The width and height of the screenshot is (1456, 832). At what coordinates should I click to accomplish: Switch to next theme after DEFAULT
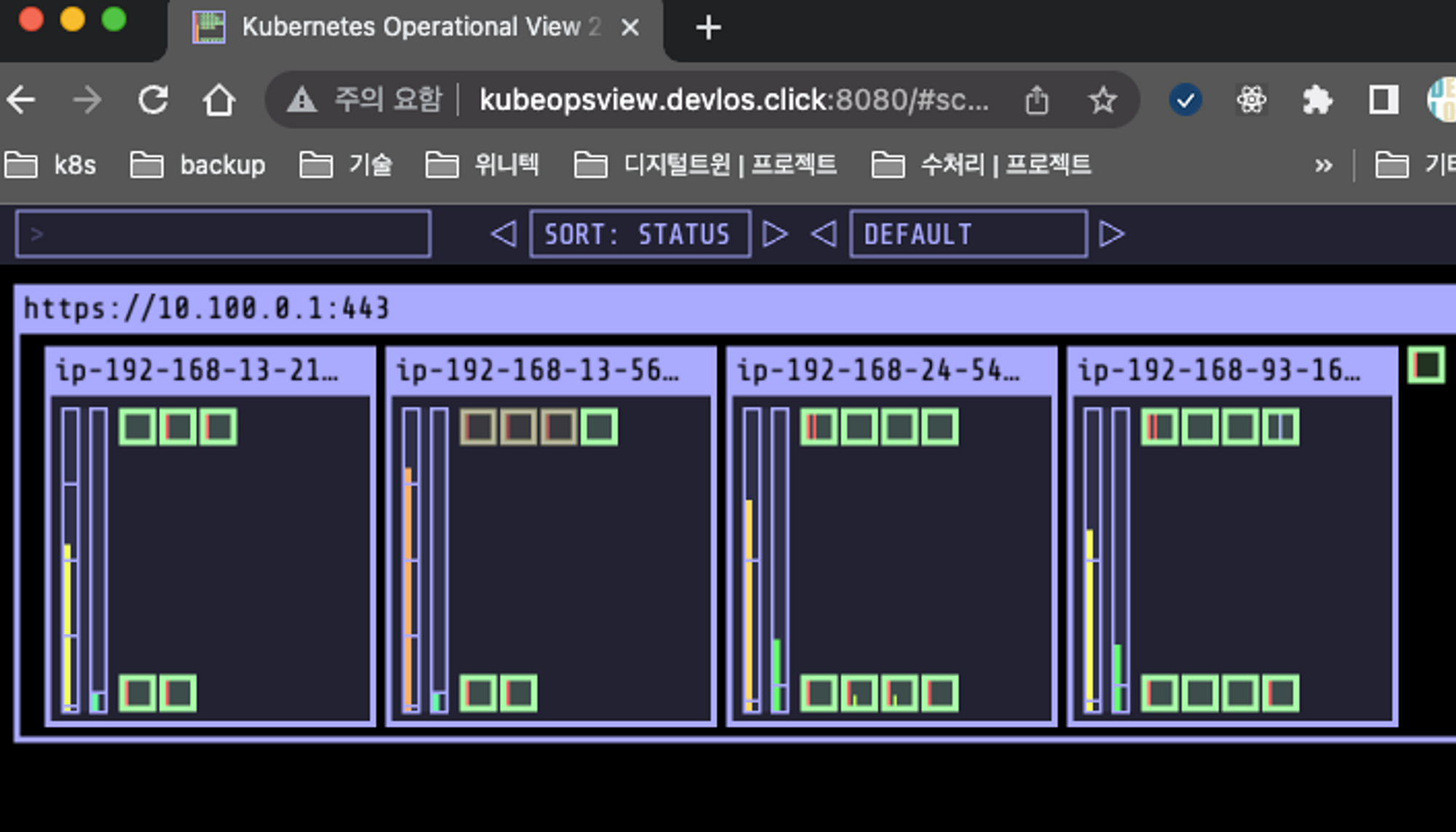click(x=1112, y=234)
